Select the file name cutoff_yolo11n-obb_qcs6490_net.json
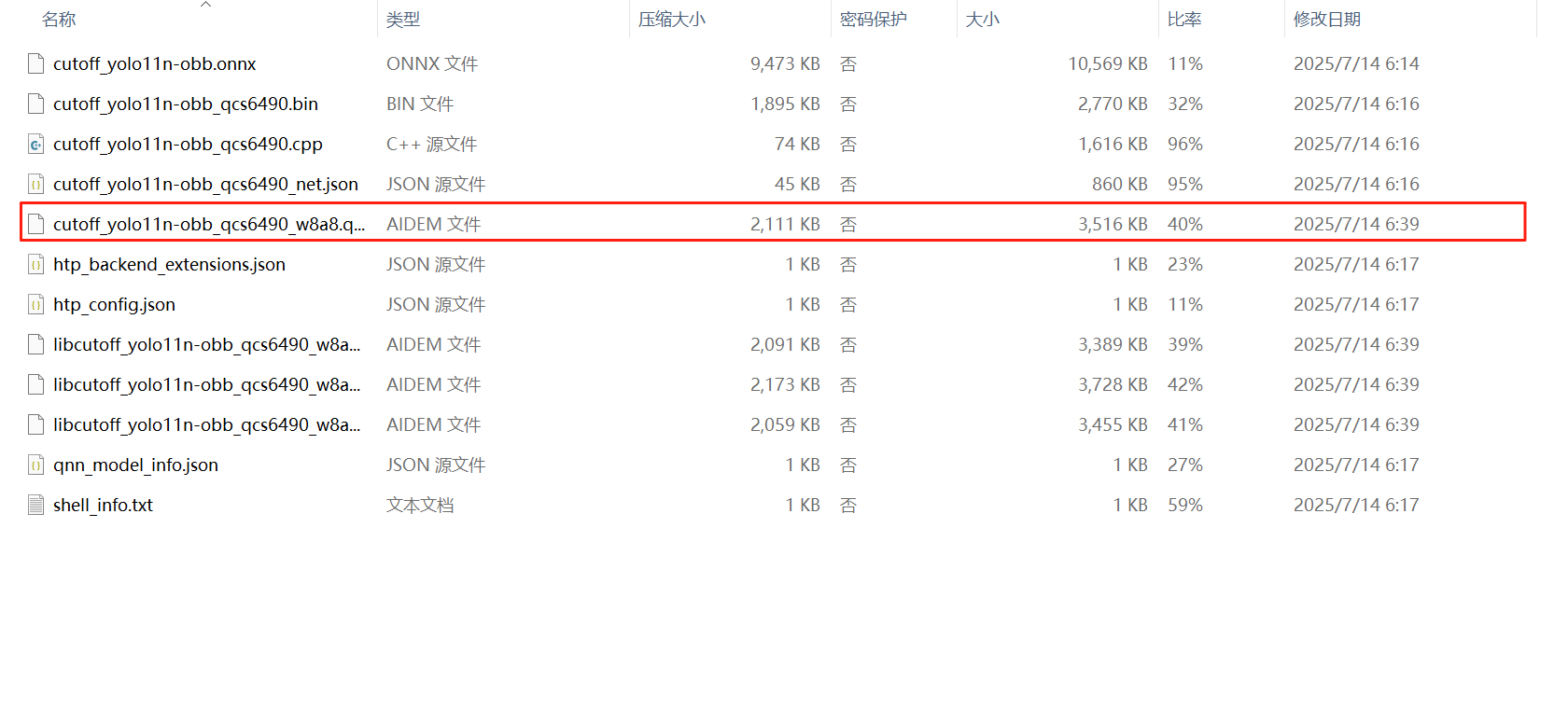Screen dimensions: 1568x722 [x=205, y=184]
